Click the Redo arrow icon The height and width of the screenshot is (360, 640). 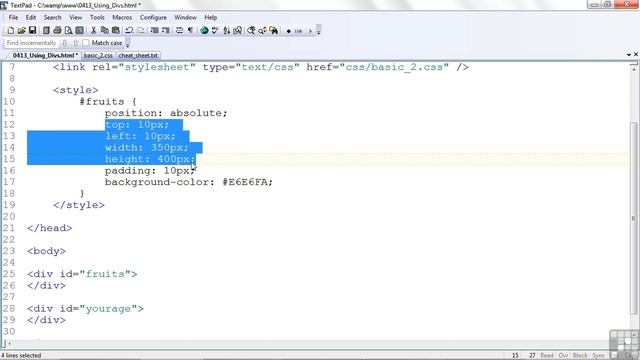pyautogui.click(x=141, y=31)
